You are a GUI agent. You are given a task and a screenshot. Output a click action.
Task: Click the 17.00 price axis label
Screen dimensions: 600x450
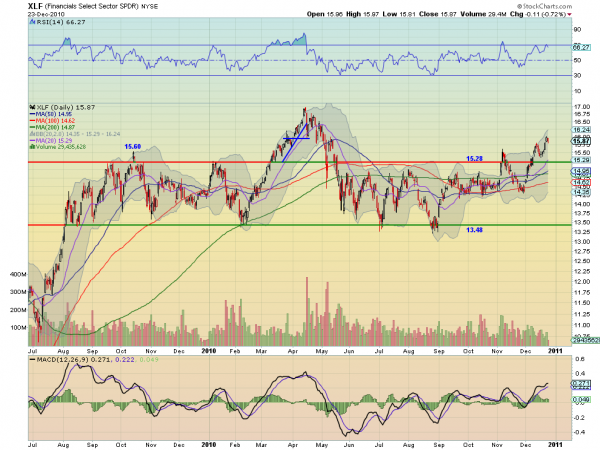coord(582,107)
